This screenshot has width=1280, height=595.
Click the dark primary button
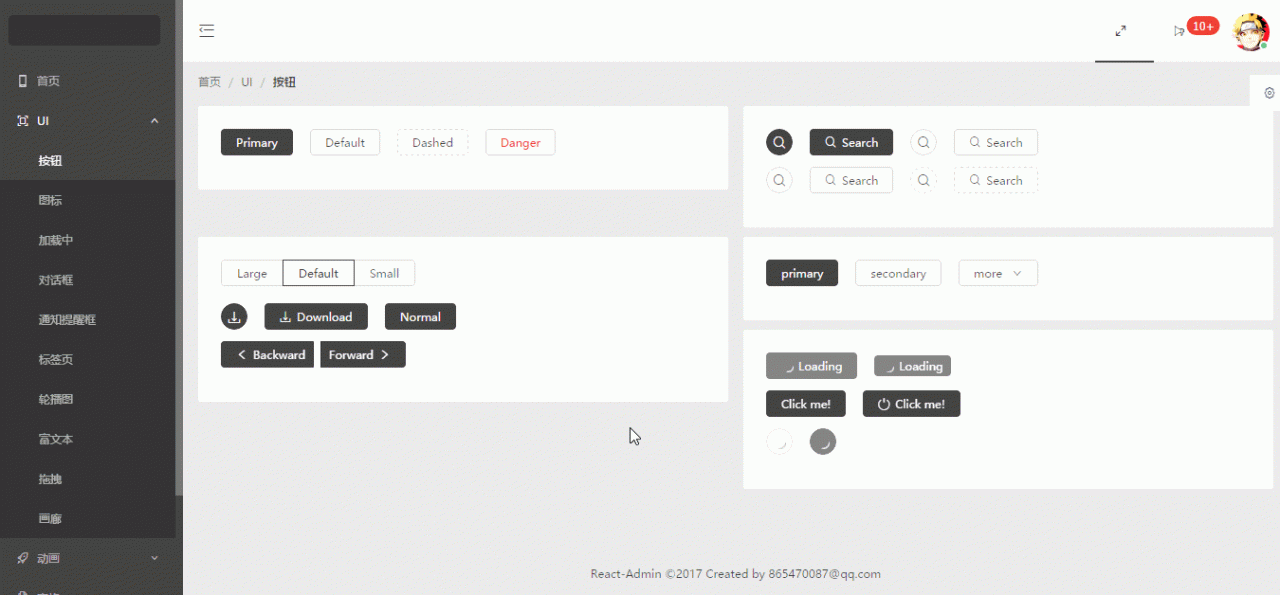click(802, 273)
